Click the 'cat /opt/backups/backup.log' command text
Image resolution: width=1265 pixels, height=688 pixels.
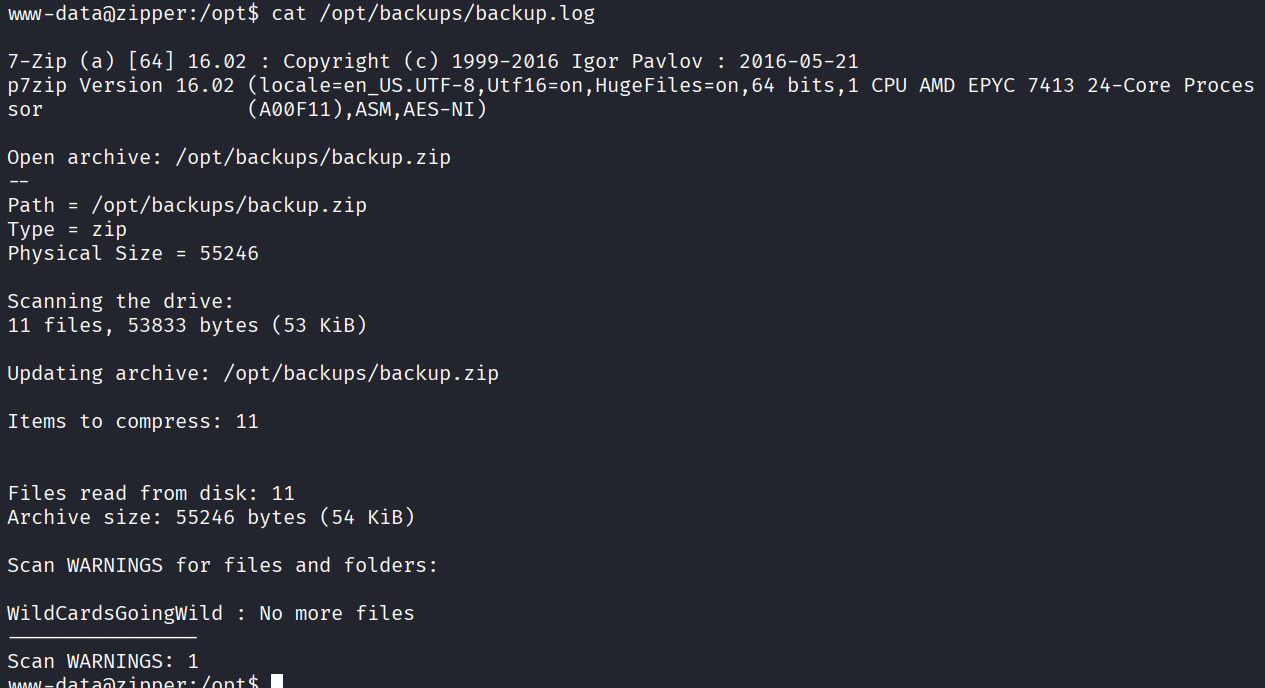(433, 13)
